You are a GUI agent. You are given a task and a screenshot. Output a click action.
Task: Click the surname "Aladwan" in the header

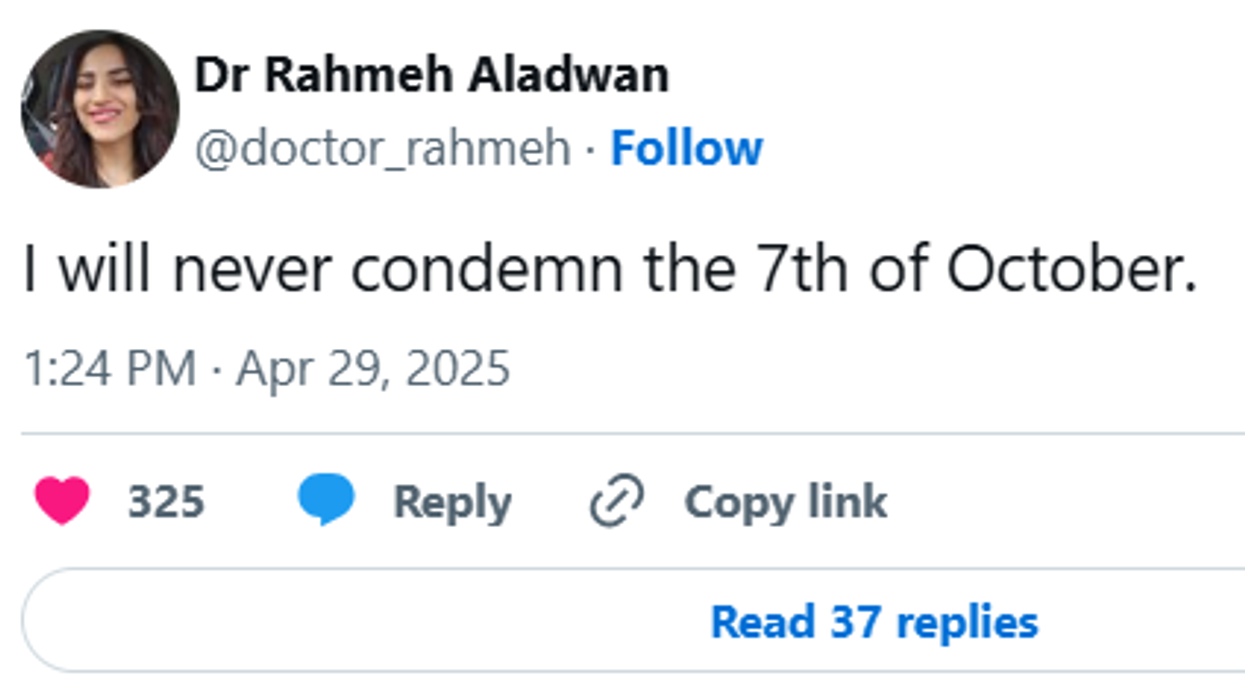point(570,75)
